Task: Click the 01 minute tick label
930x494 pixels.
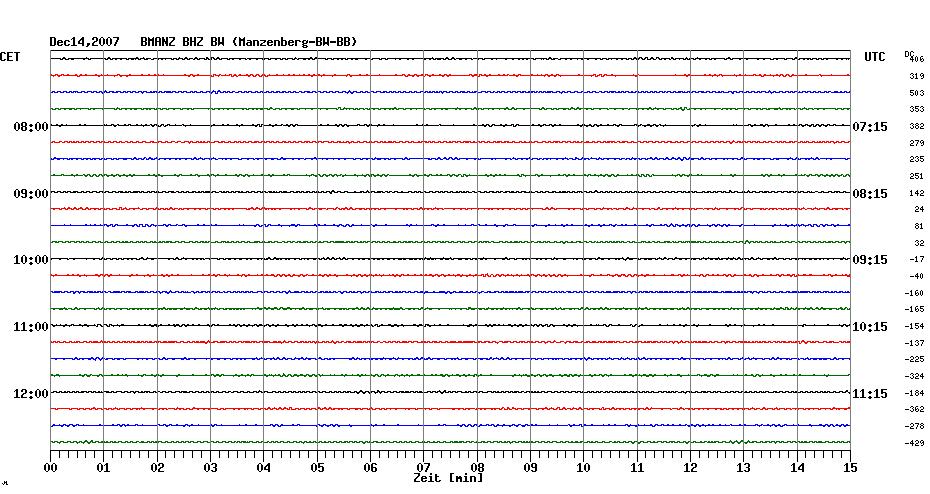Action: pos(104,468)
